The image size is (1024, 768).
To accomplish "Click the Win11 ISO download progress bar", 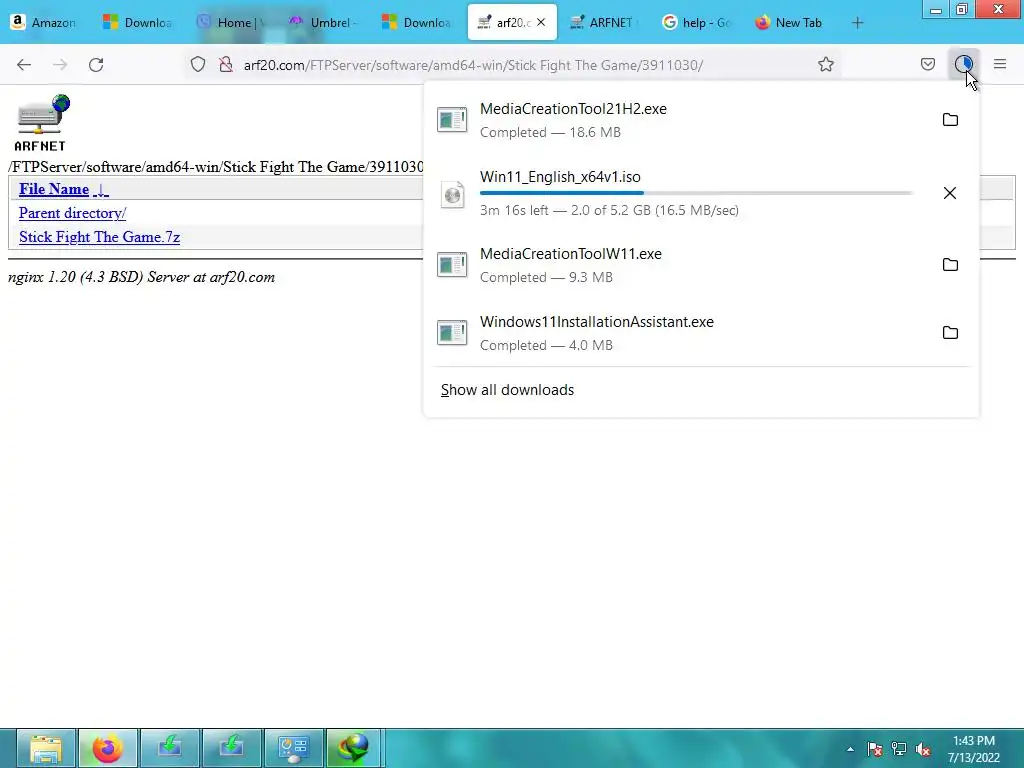I will 696,193.
